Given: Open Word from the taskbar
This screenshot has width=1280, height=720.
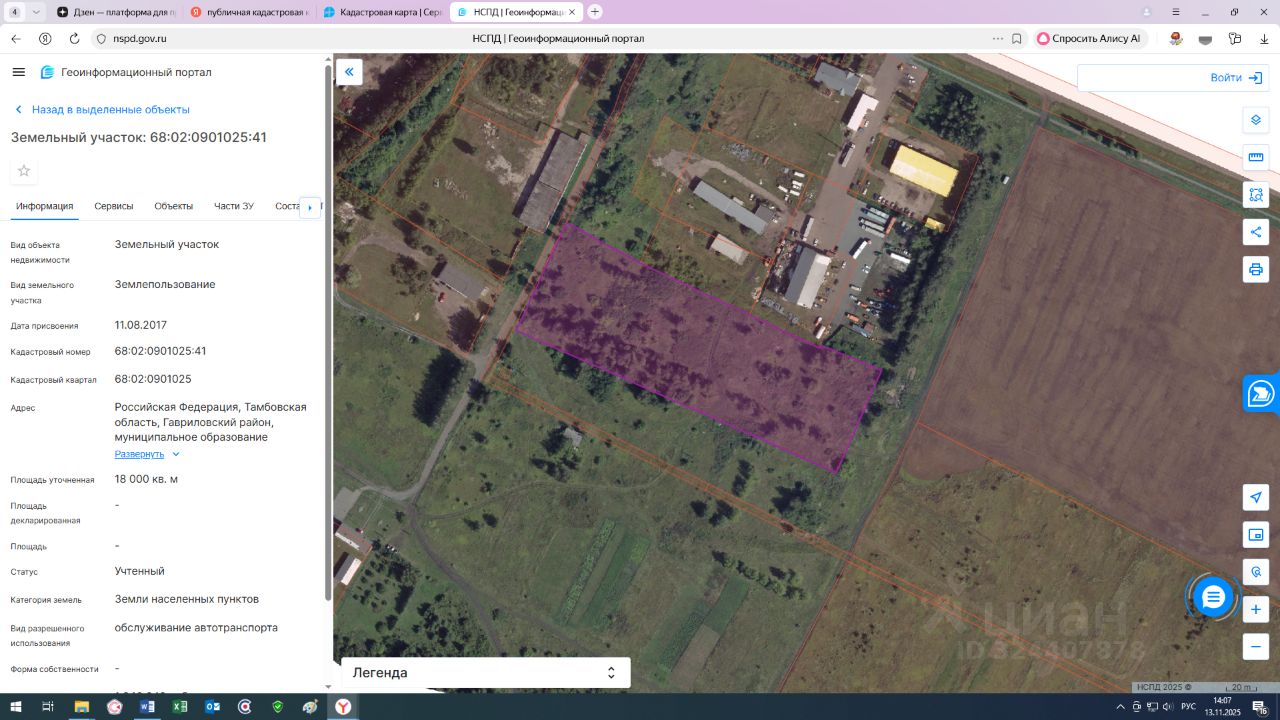Looking at the screenshot, I should tap(147, 707).
